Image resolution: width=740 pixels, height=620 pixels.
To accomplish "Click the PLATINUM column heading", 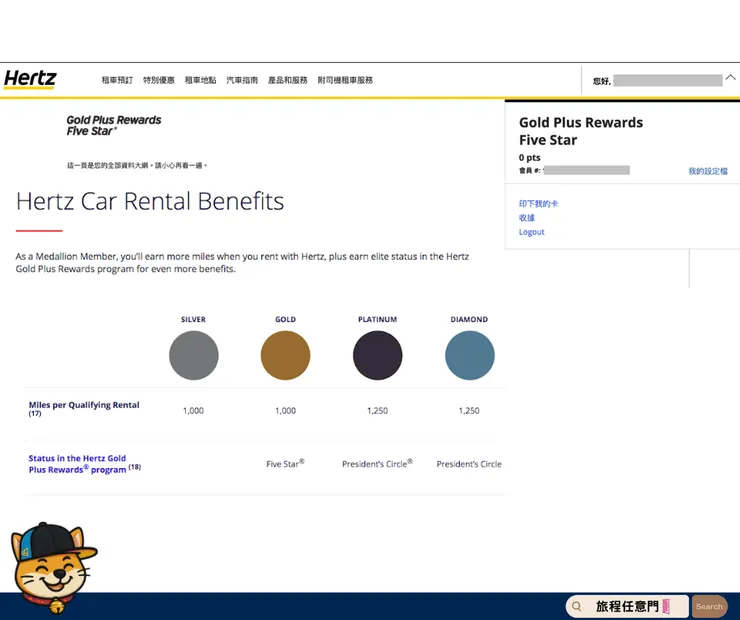I will coord(378,319).
